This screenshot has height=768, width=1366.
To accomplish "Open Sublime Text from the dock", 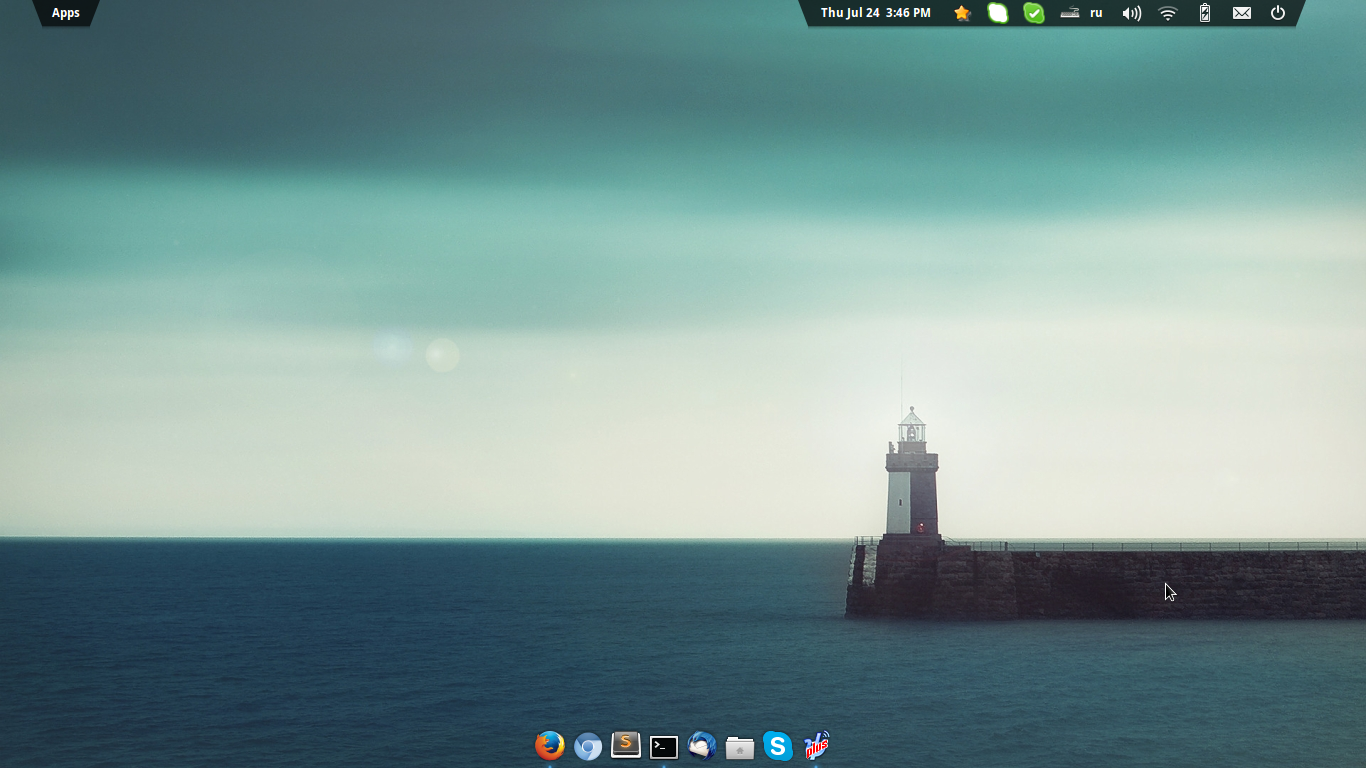I will coord(626,745).
